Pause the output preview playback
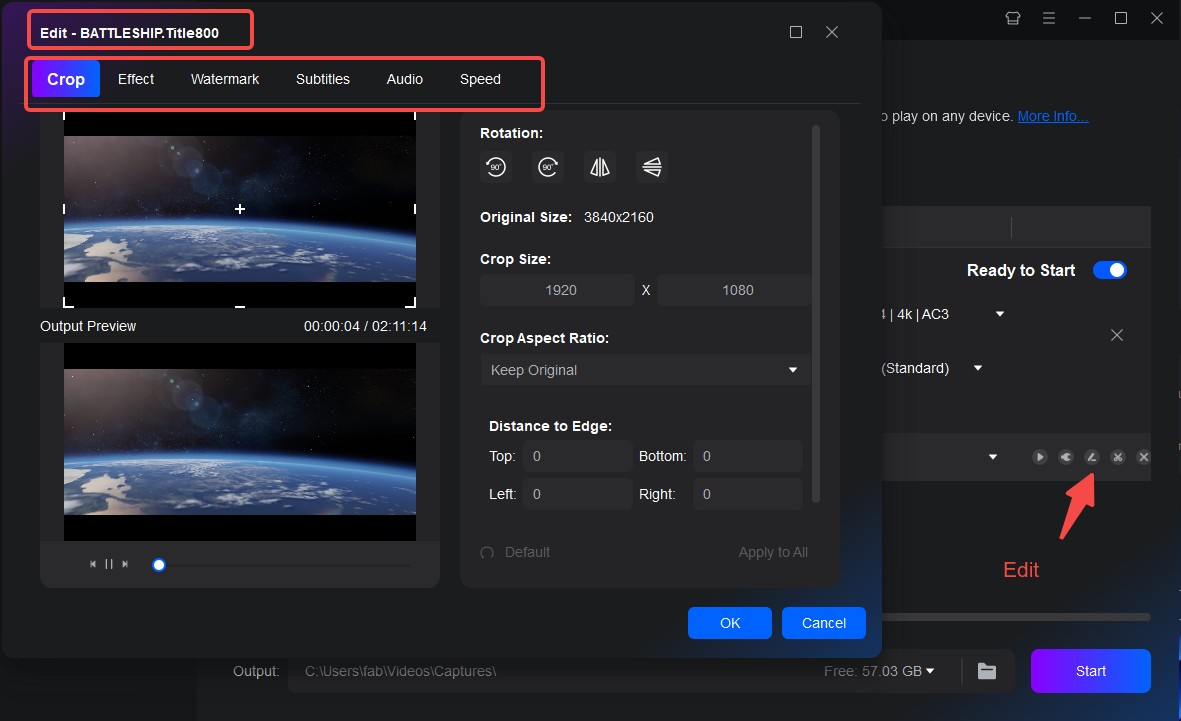This screenshot has width=1181, height=721. pyautogui.click(x=108, y=564)
